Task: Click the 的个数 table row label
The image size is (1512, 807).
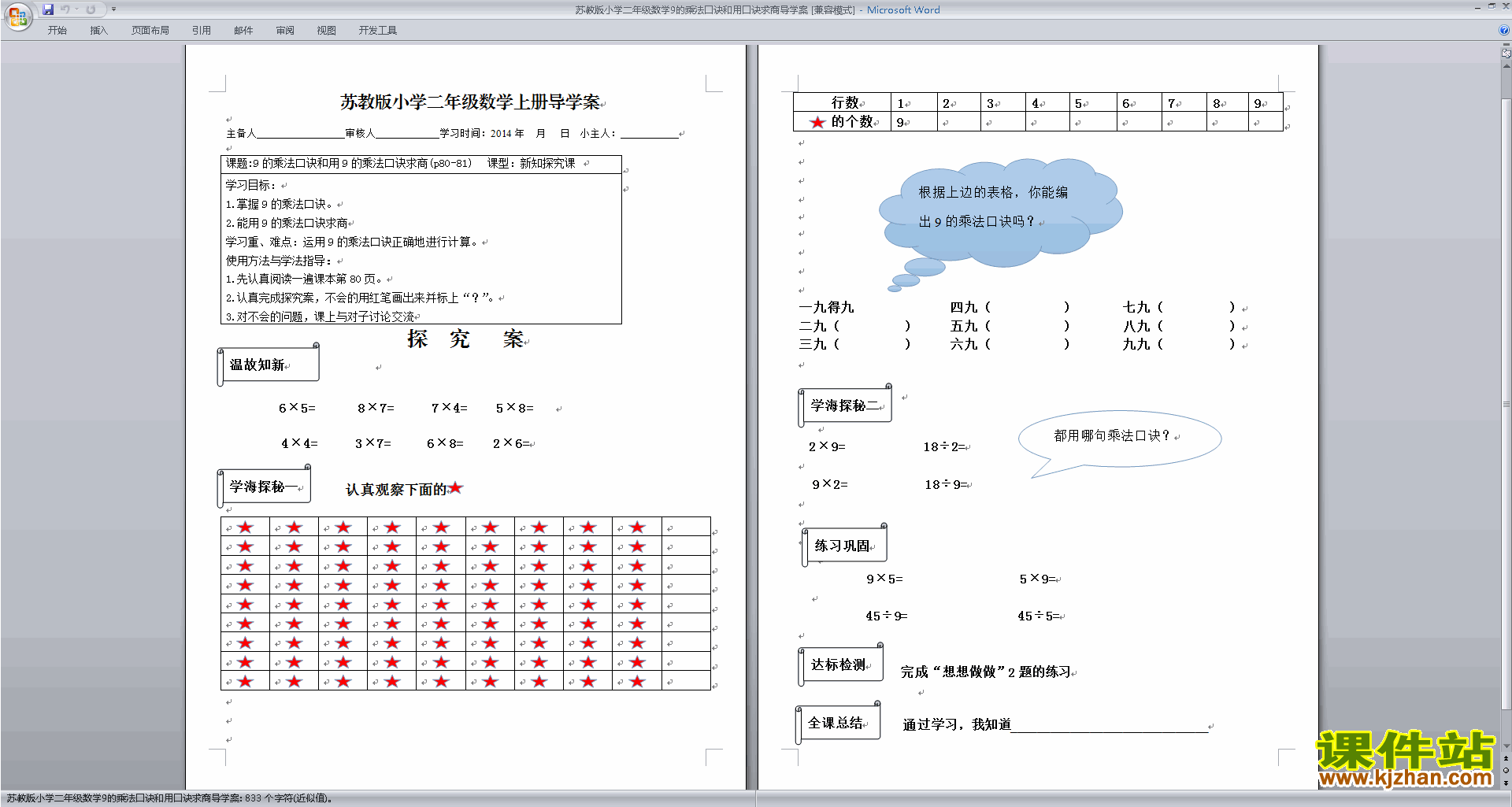Action: (842, 121)
